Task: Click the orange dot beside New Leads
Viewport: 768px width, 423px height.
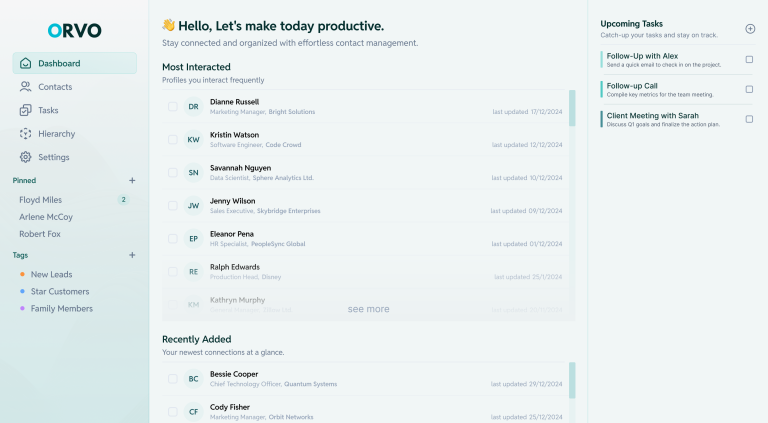Action: pyautogui.click(x=22, y=274)
